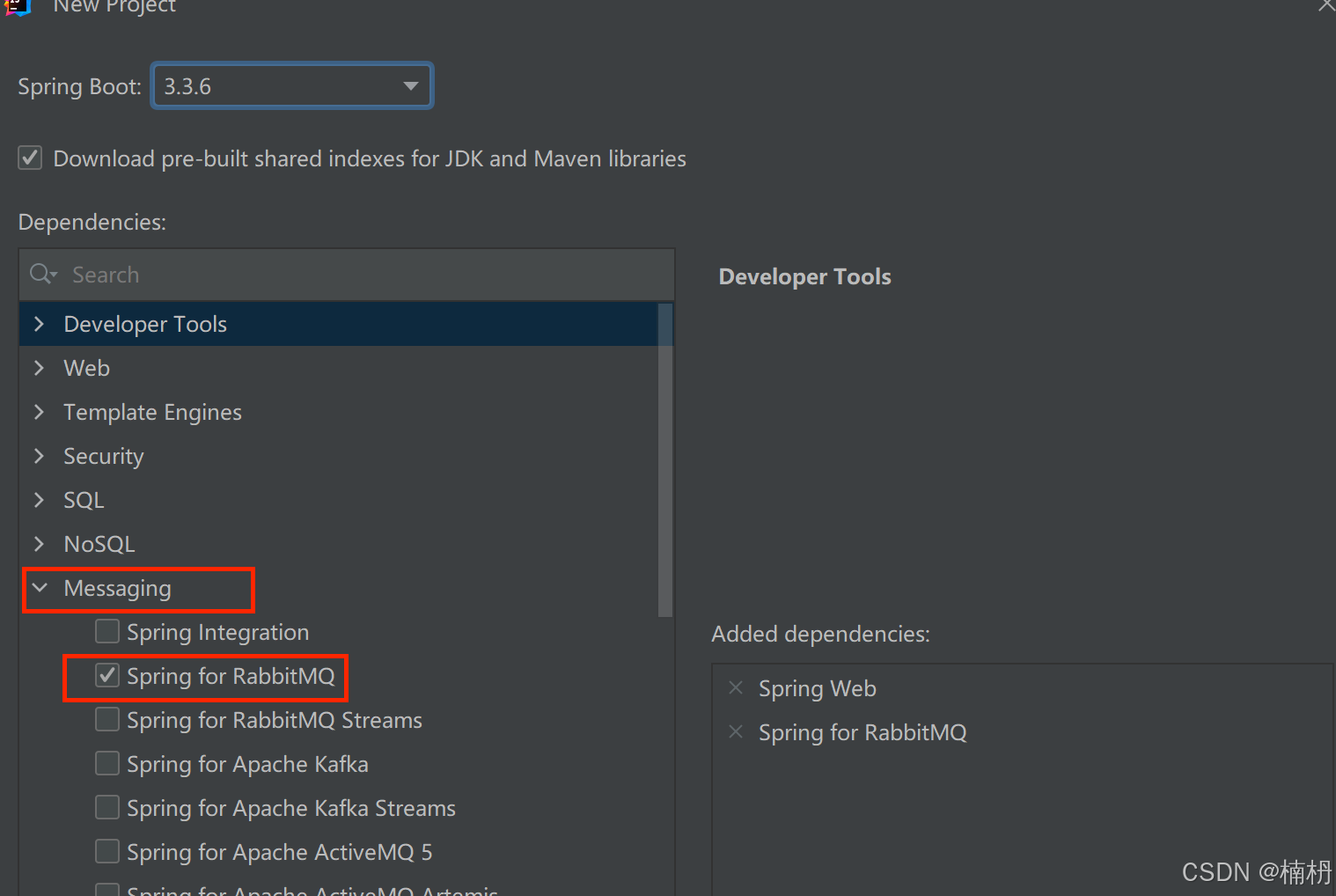Viewport: 1336px width, 896px height.
Task: Expand the Web category
Action: tap(39, 368)
